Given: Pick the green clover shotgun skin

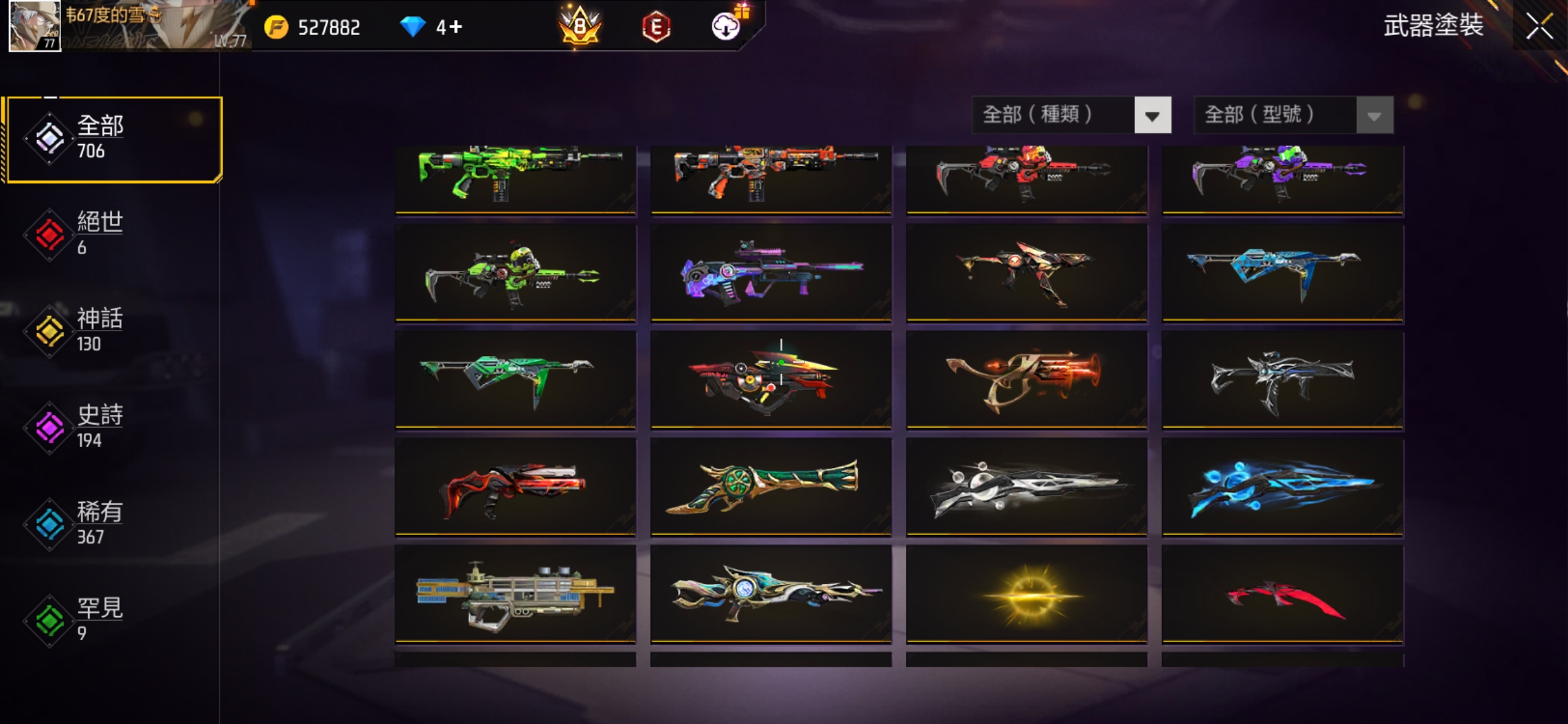Looking at the screenshot, I should 771,487.
